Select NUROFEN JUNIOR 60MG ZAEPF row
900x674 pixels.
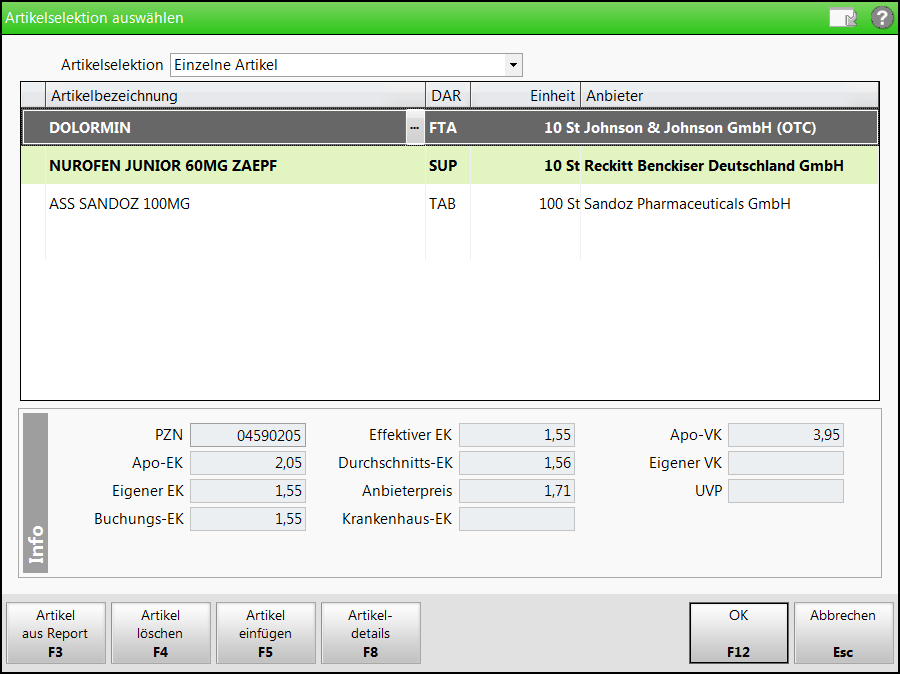pos(450,165)
